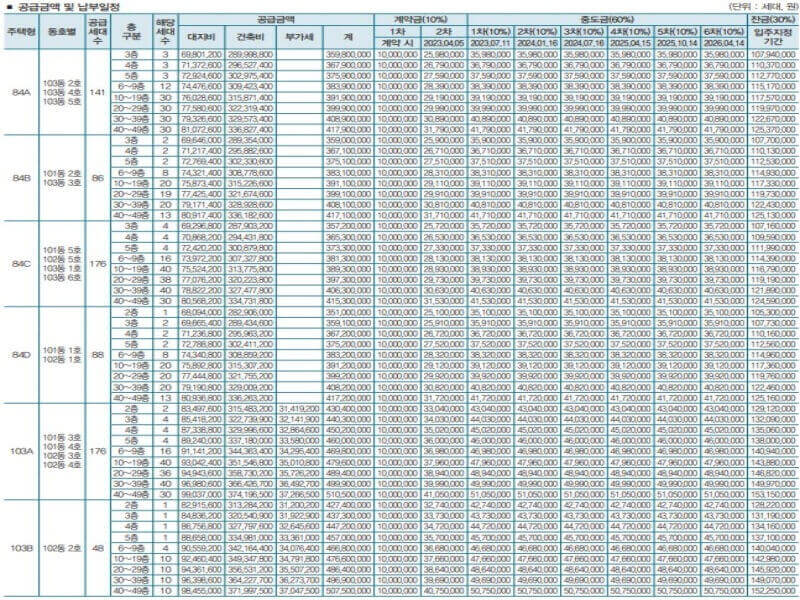
Task: Click the date '2023.04.05' in header
Action: [x=443, y=43]
